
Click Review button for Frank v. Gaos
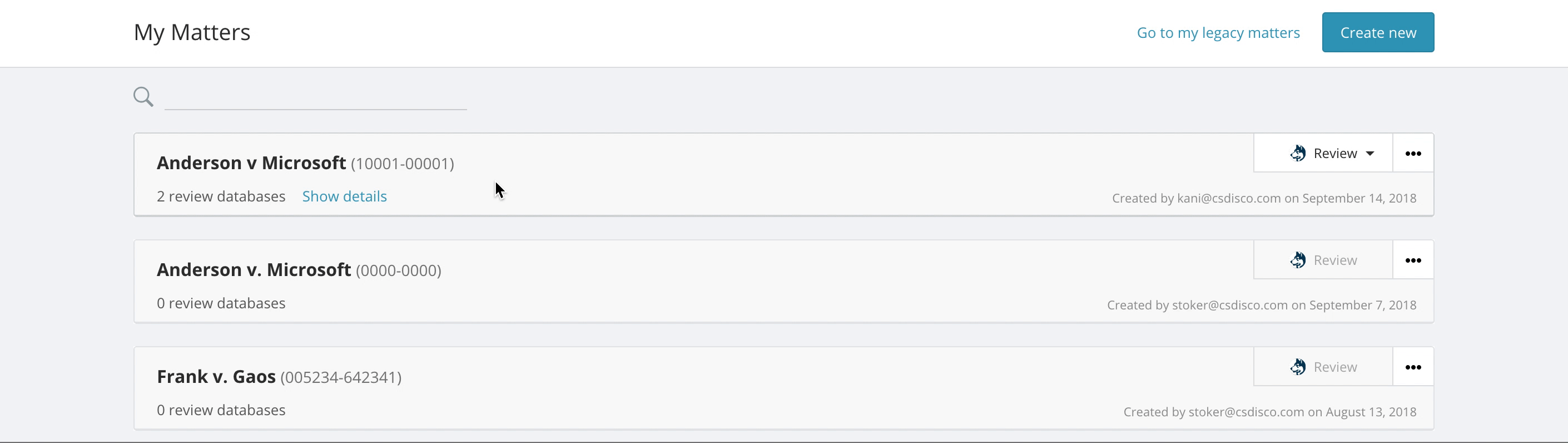(1323, 367)
